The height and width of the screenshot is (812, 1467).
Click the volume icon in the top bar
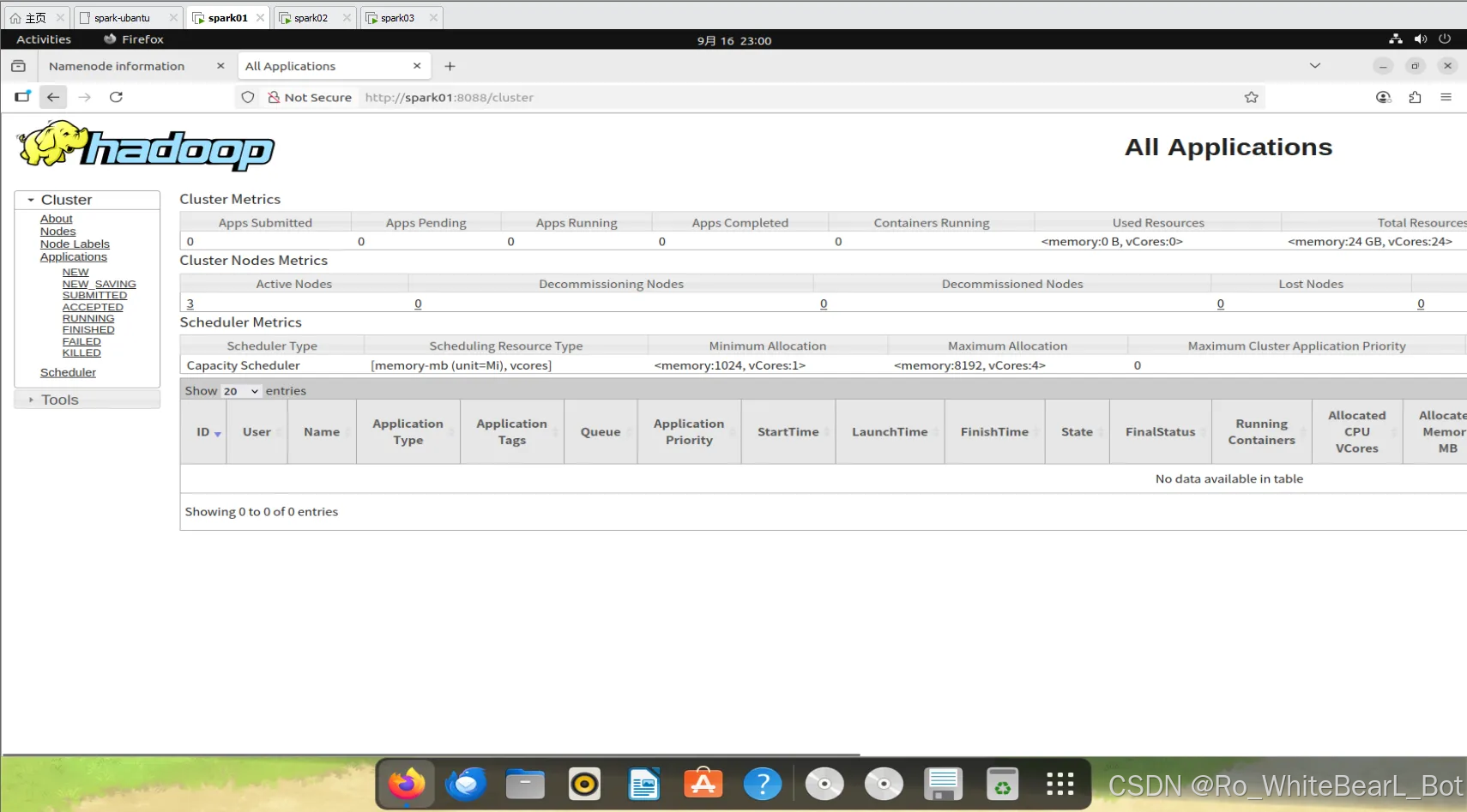coord(1421,39)
